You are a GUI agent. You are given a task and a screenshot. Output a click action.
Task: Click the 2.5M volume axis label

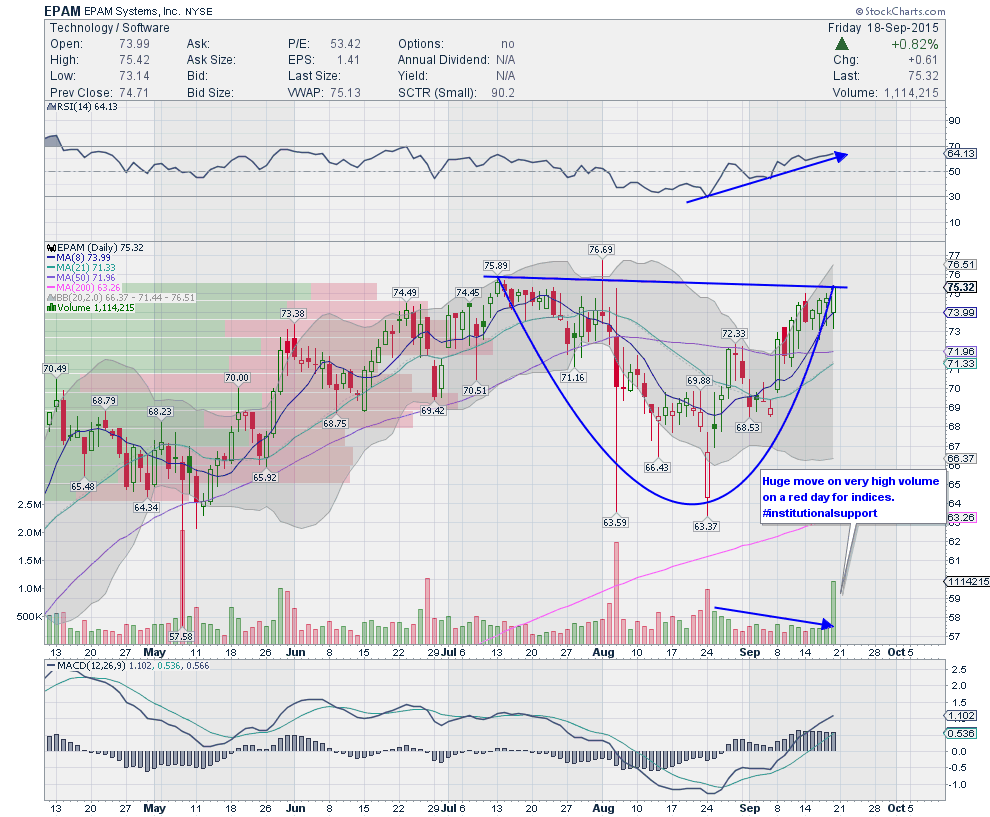click(x=30, y=504)
